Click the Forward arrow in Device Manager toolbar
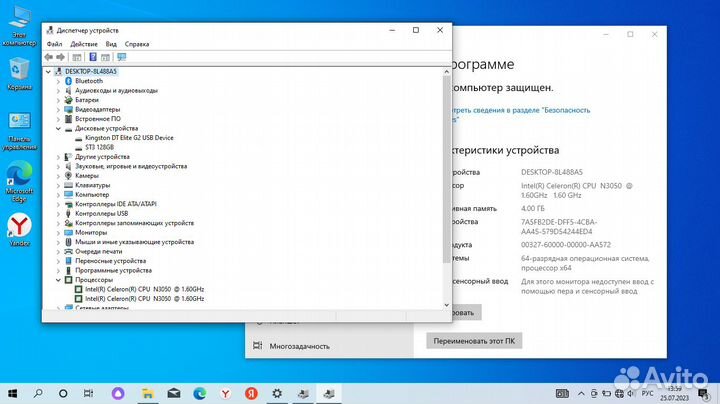Image resolution: width=720 pixels, height=404 pixels. click(60, 57)
